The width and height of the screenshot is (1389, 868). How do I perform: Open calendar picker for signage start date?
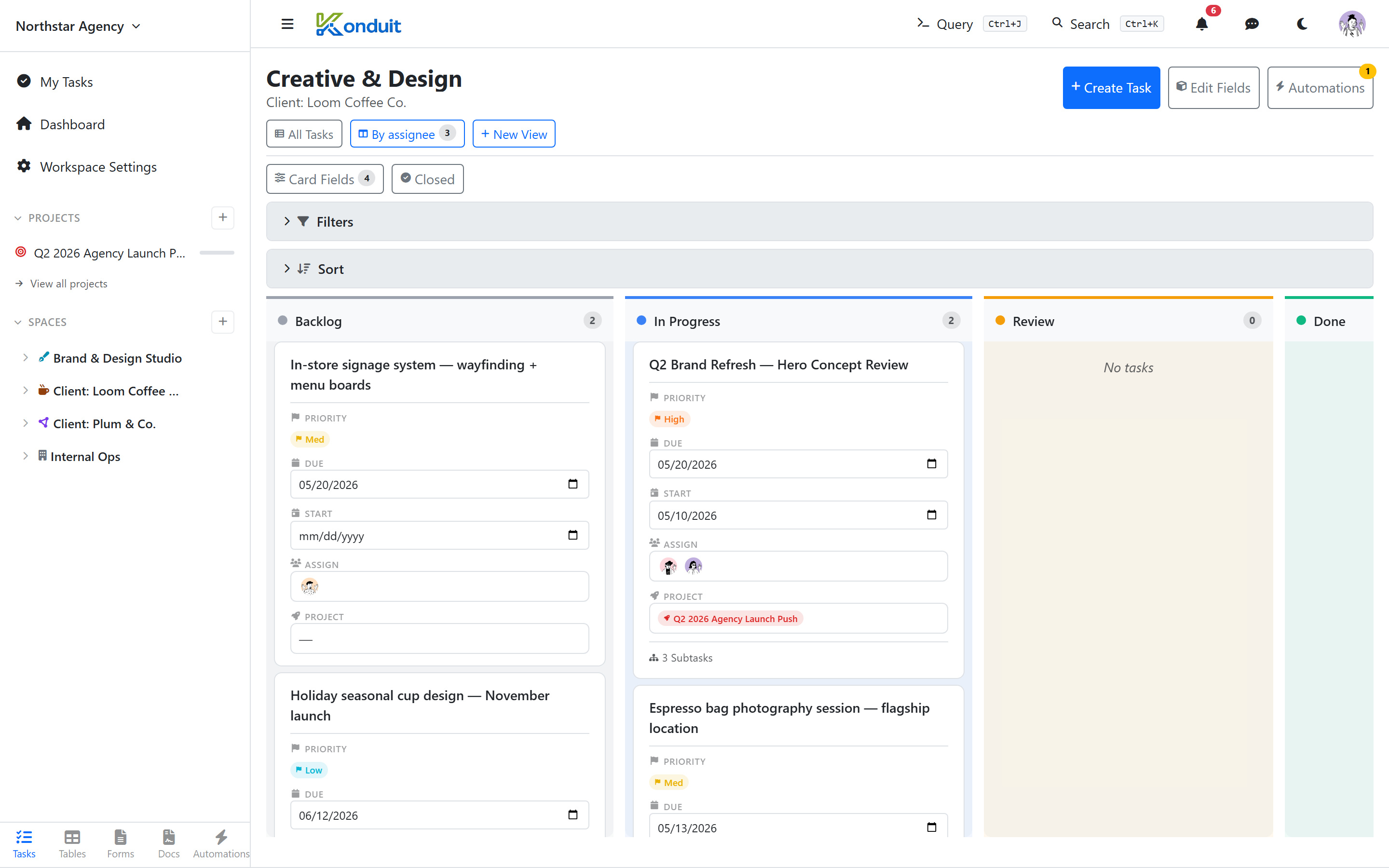(x=572, y=535)
